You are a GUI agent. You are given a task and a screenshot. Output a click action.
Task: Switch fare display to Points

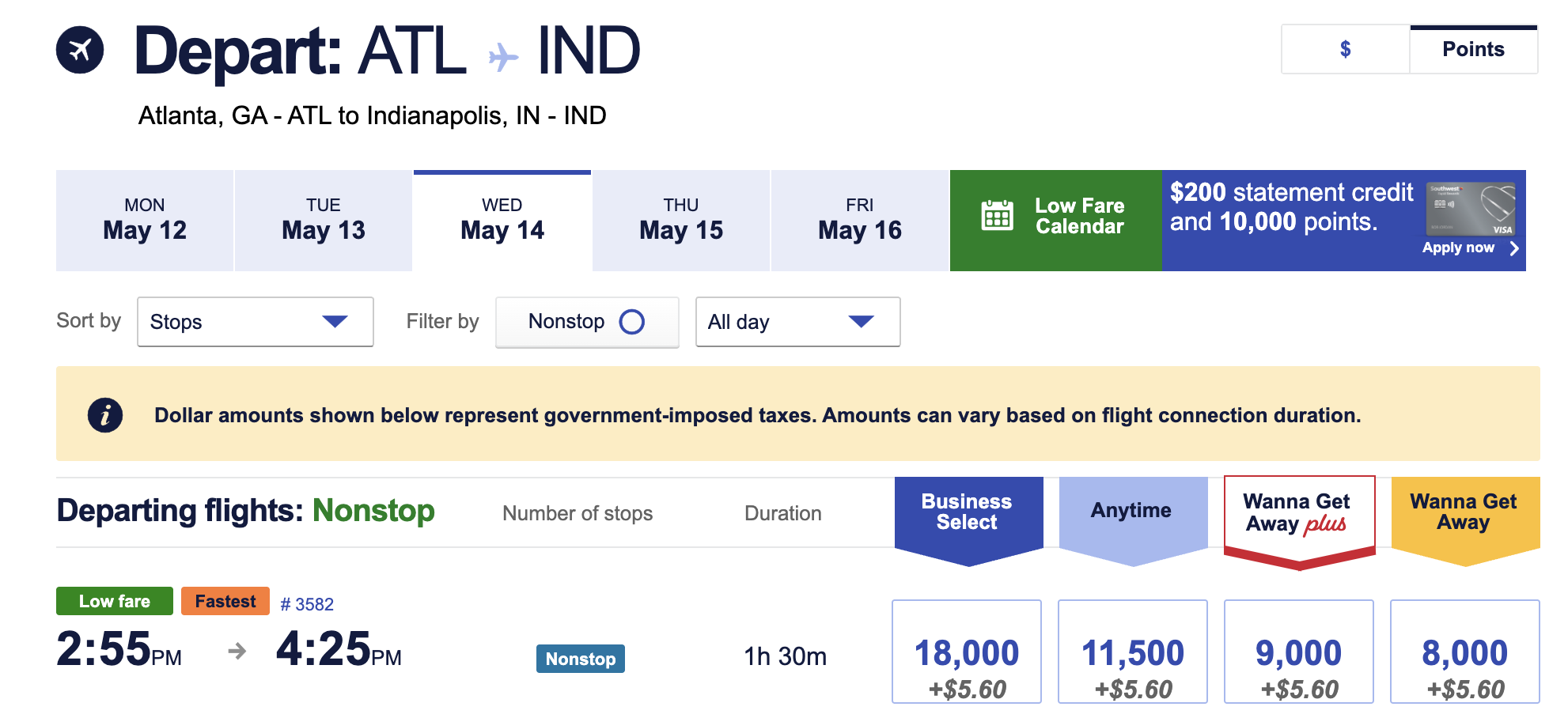pyautogui.click(x=1473, y=50)
